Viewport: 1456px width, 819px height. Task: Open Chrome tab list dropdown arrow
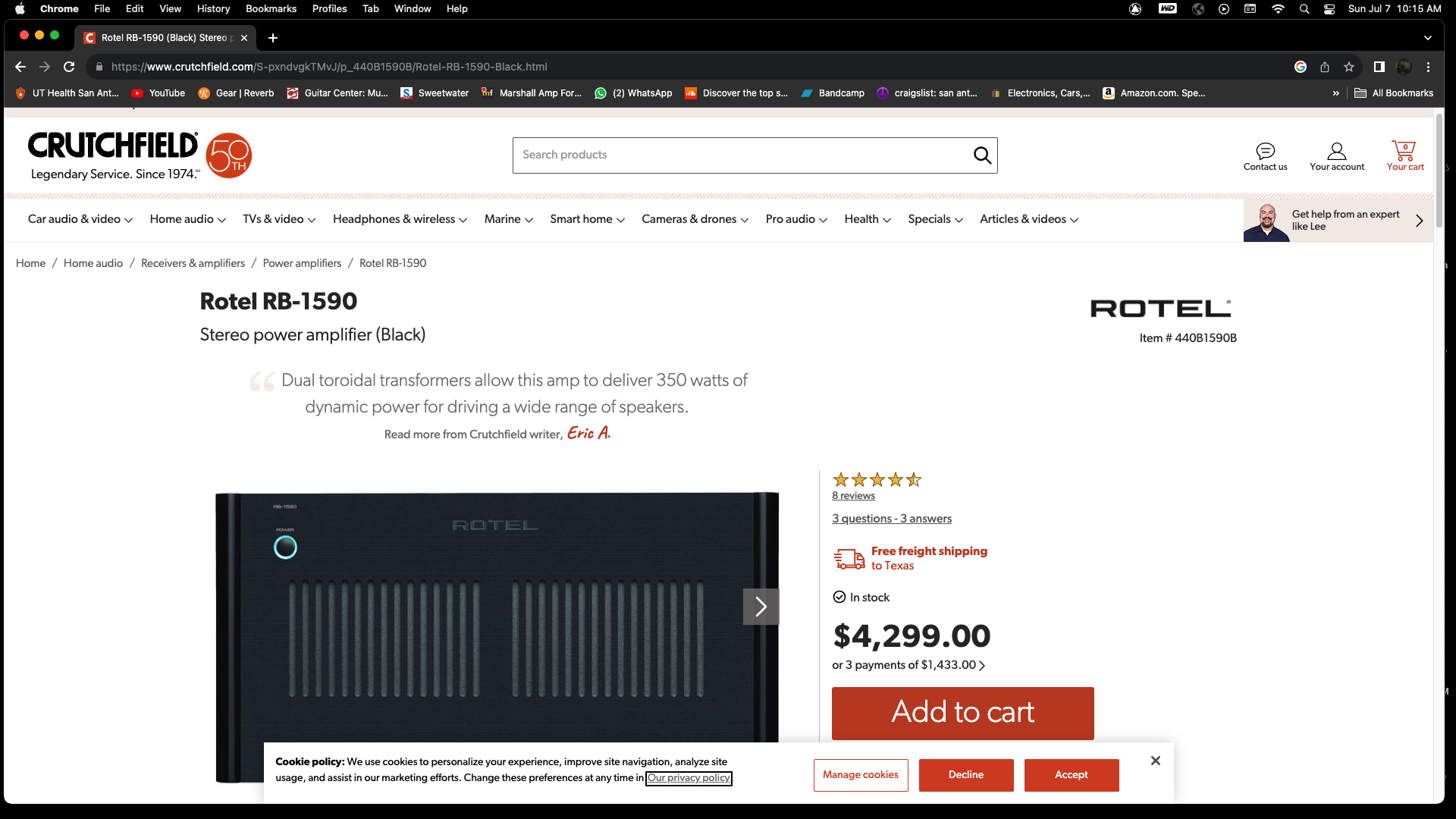click(x=1428, y=38)
